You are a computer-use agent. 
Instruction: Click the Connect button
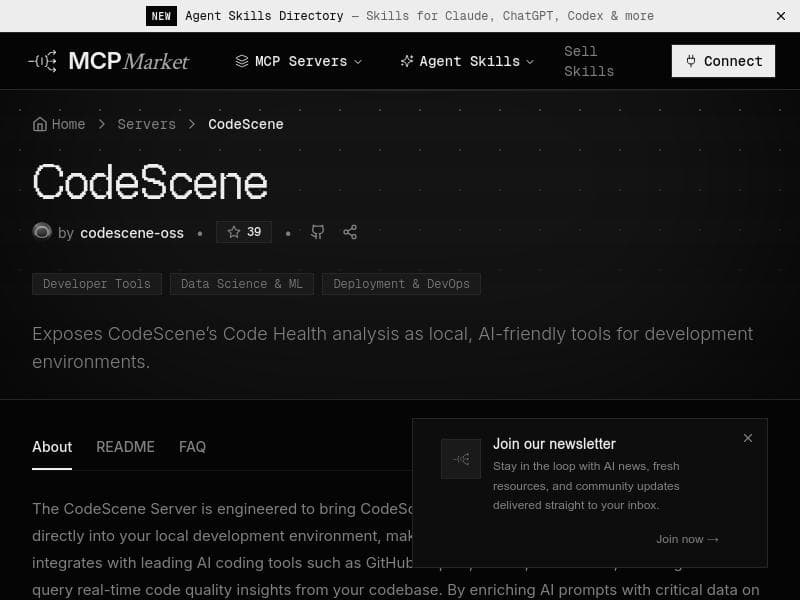click(x=723, y=61)
